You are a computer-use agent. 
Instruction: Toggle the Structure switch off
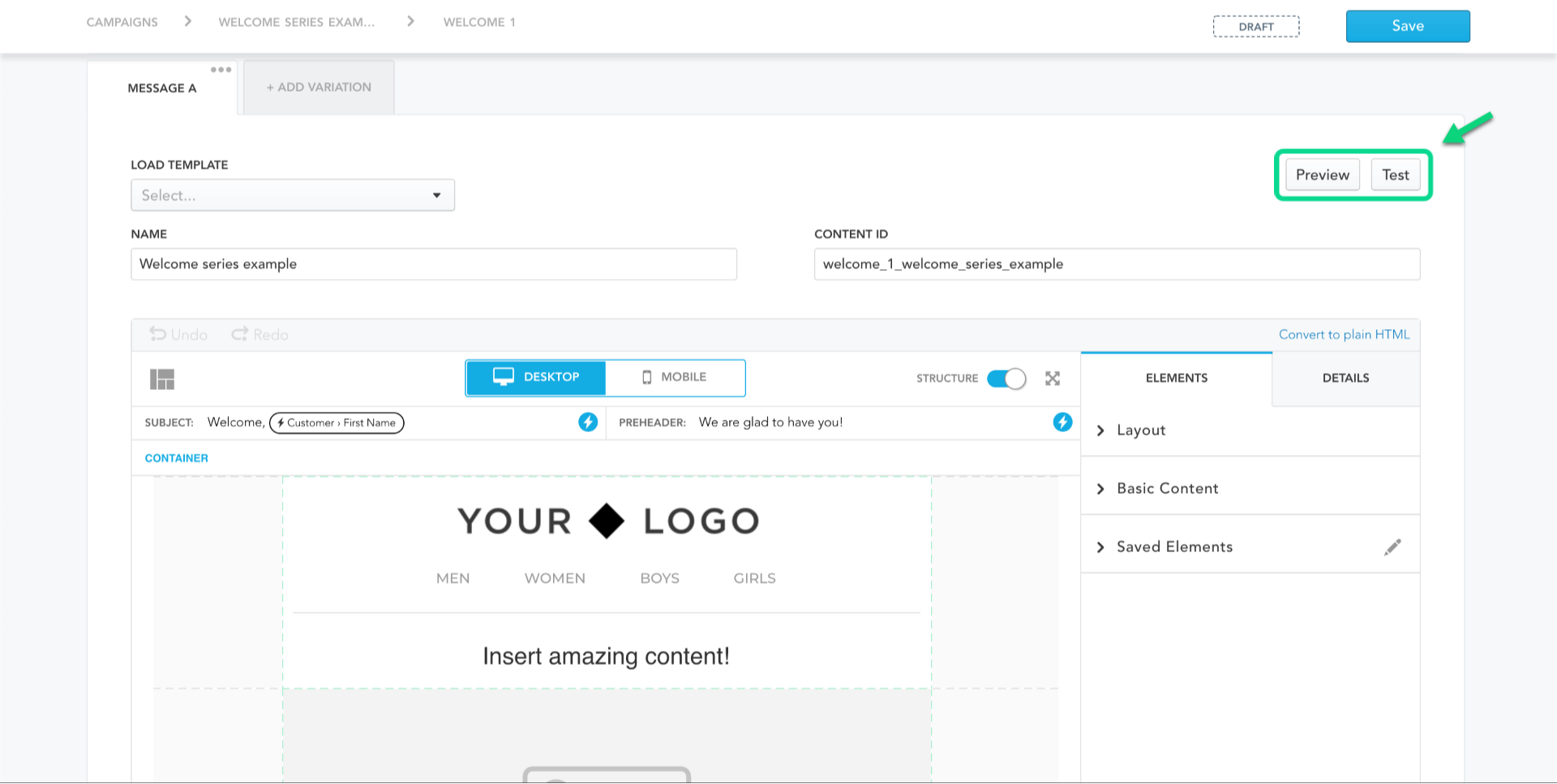tap(1006, 379)
